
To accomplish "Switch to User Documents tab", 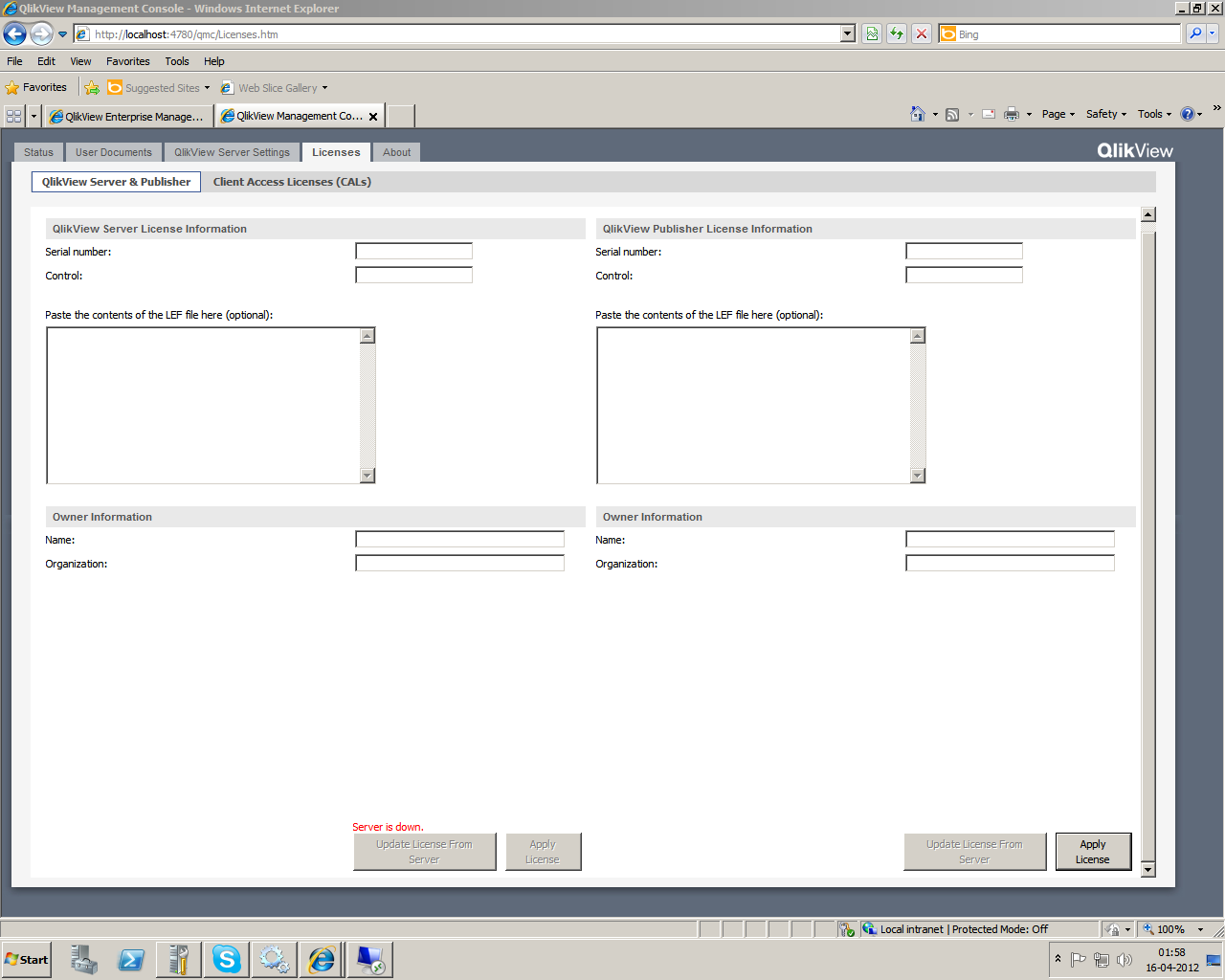I will pyautogui.click(x=114, y=152).
